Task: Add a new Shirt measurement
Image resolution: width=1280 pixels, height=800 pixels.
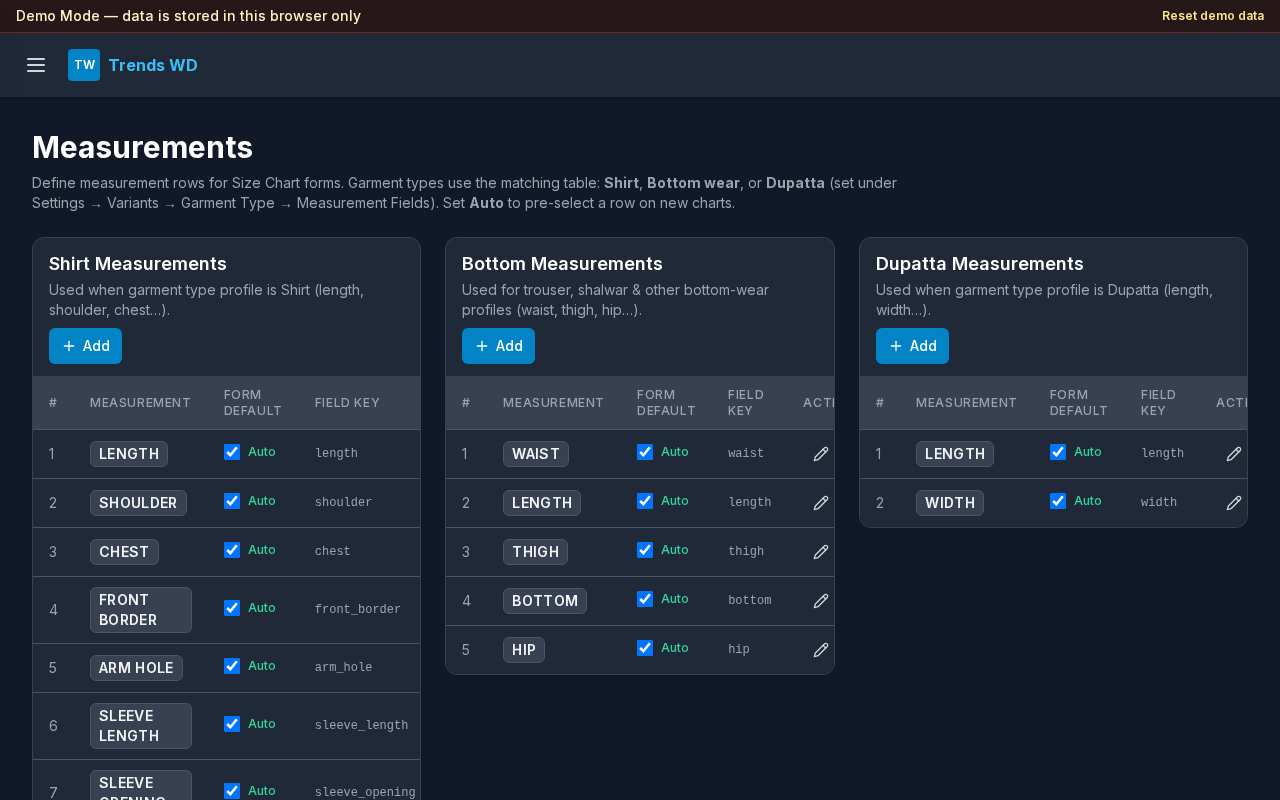Action: [x=85, y=346]
